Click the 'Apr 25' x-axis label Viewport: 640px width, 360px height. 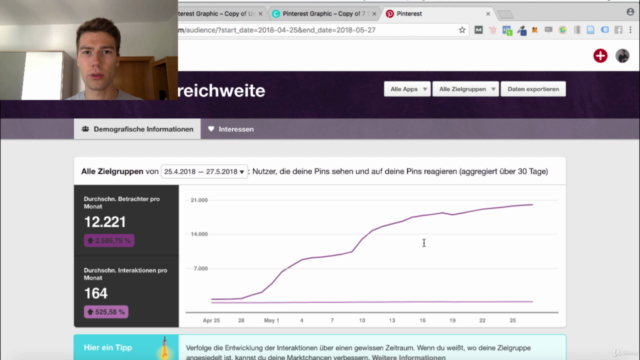tap(211, 320)
